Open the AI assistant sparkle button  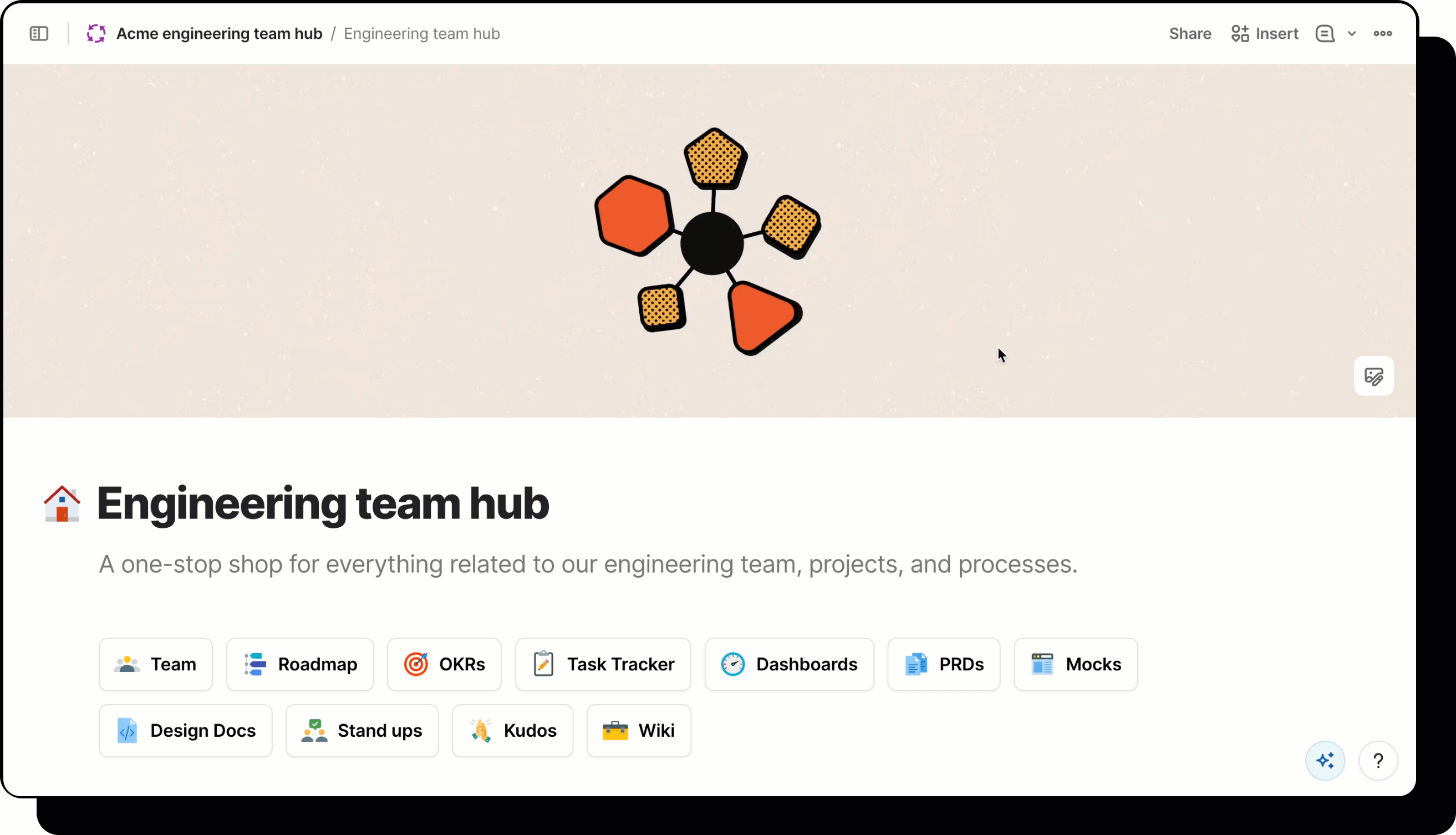click(1325, 761)
